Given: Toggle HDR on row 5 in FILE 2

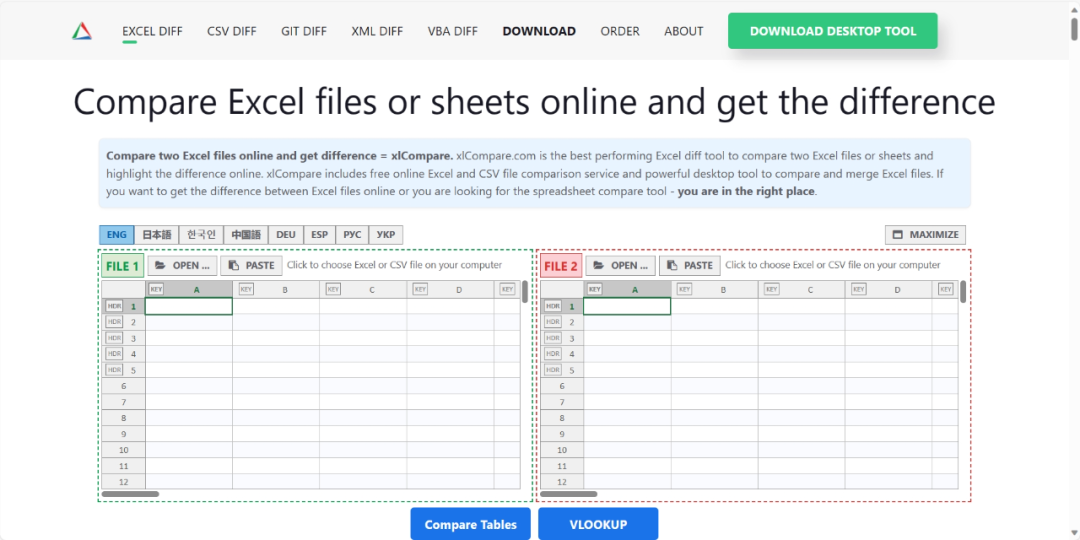Looking at the screenshot, I should click(552, 370).
